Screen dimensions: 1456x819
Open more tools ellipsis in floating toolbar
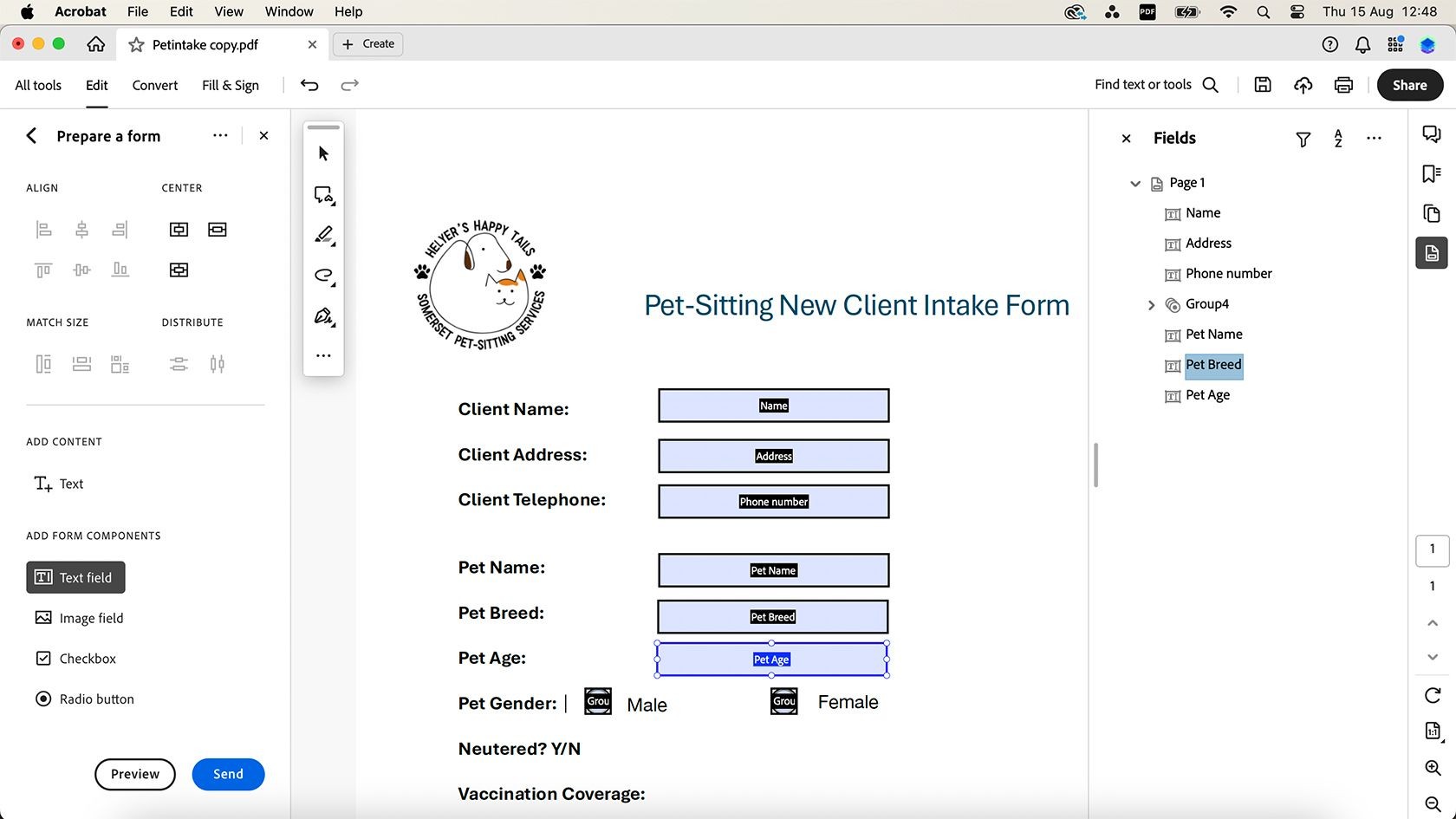click(x=323, y=355)
